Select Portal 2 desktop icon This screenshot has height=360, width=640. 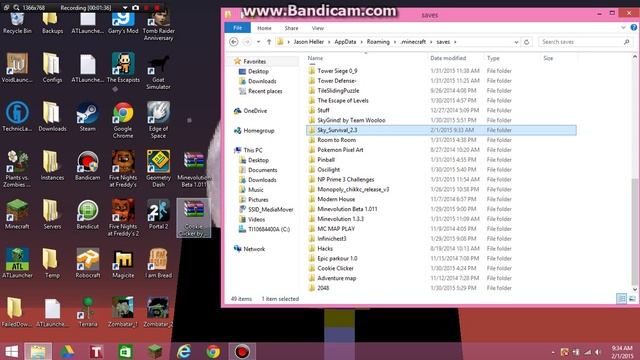(x=158, y=214)
